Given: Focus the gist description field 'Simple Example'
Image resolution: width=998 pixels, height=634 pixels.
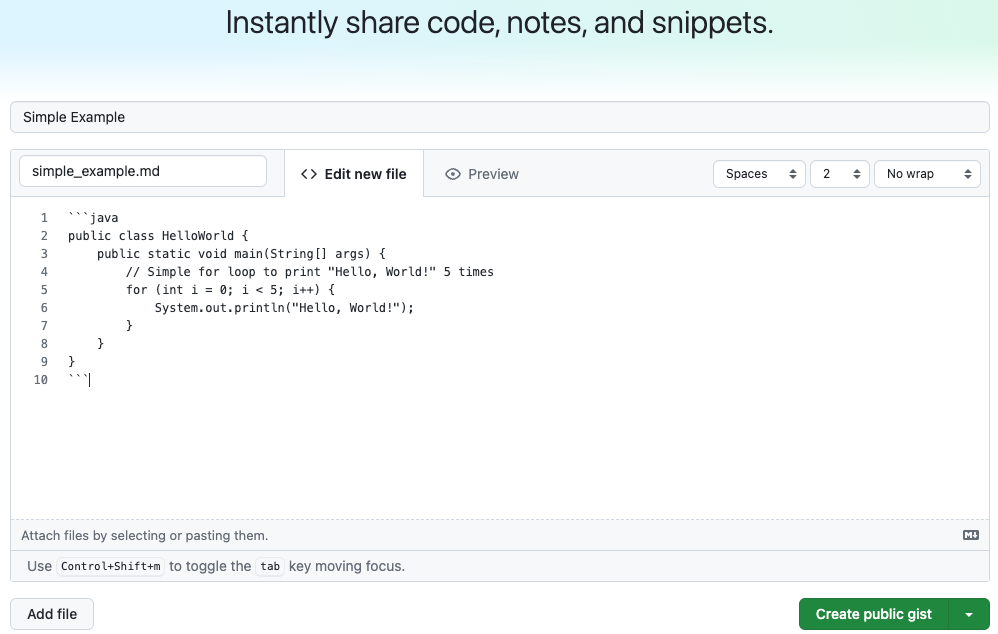Looking at the screenshot, I should coord(500,117).
